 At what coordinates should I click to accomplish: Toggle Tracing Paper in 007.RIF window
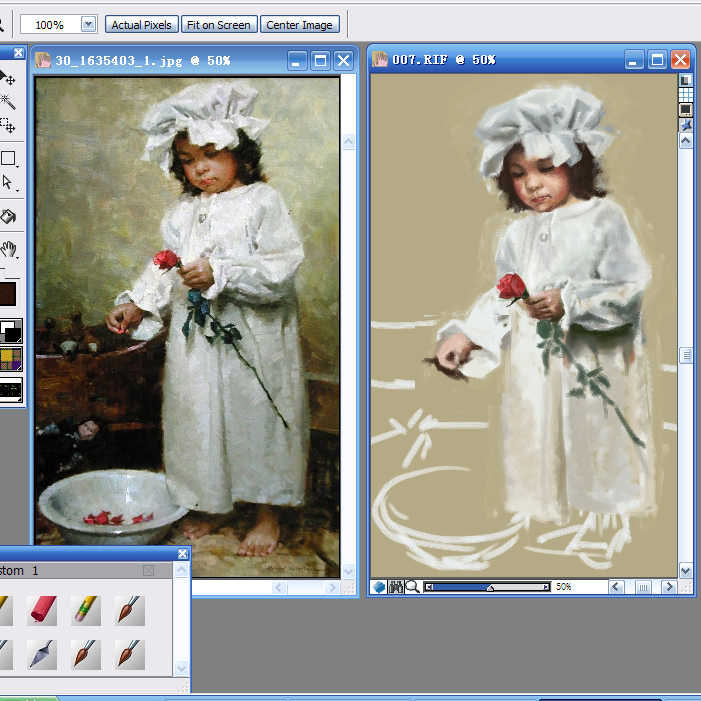(x=685, y=80)
